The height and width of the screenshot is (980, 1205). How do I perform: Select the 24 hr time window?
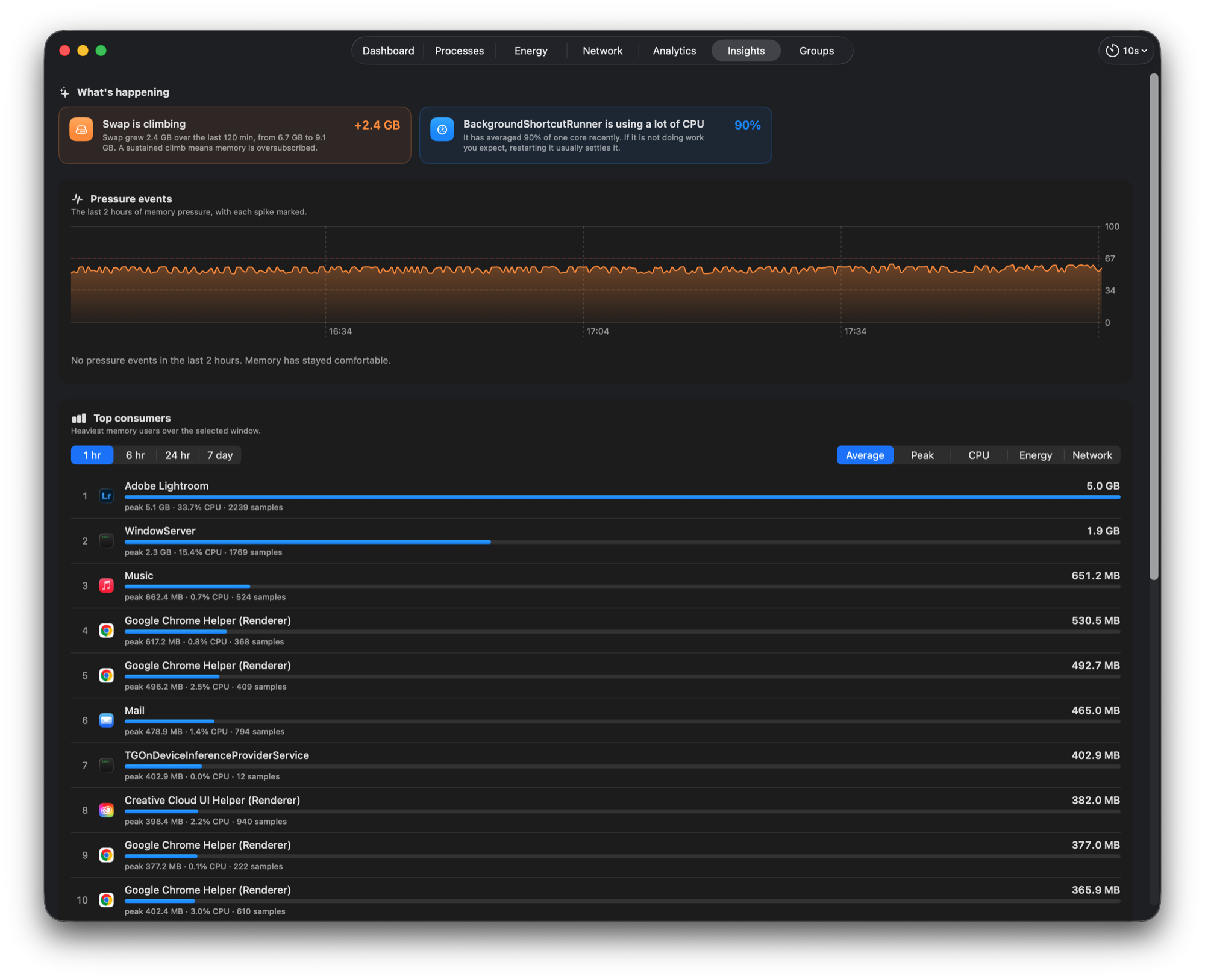point(178,455)
